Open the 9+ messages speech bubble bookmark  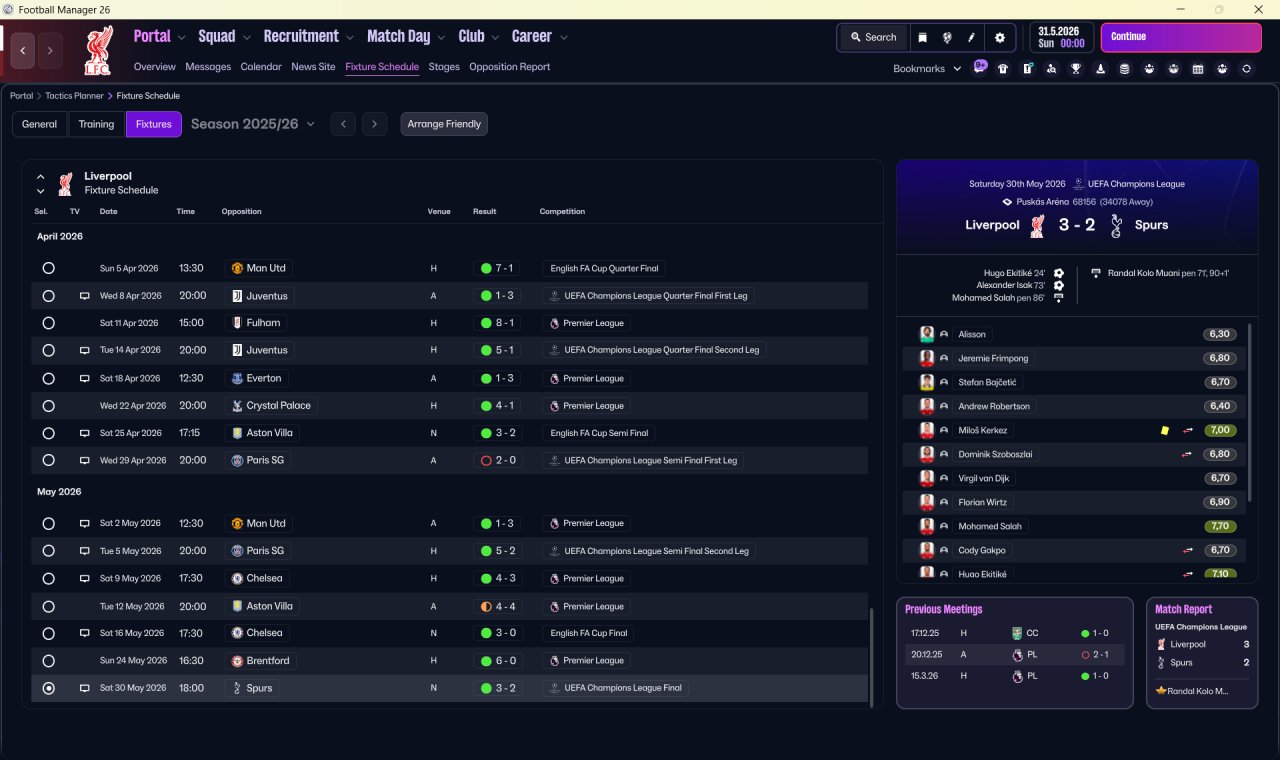(980, 68)
